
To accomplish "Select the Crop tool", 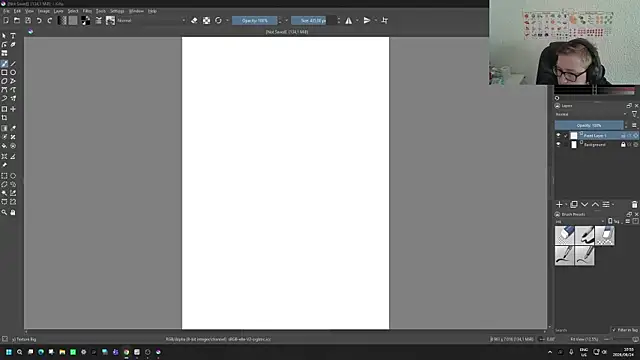I will point(4,118).
